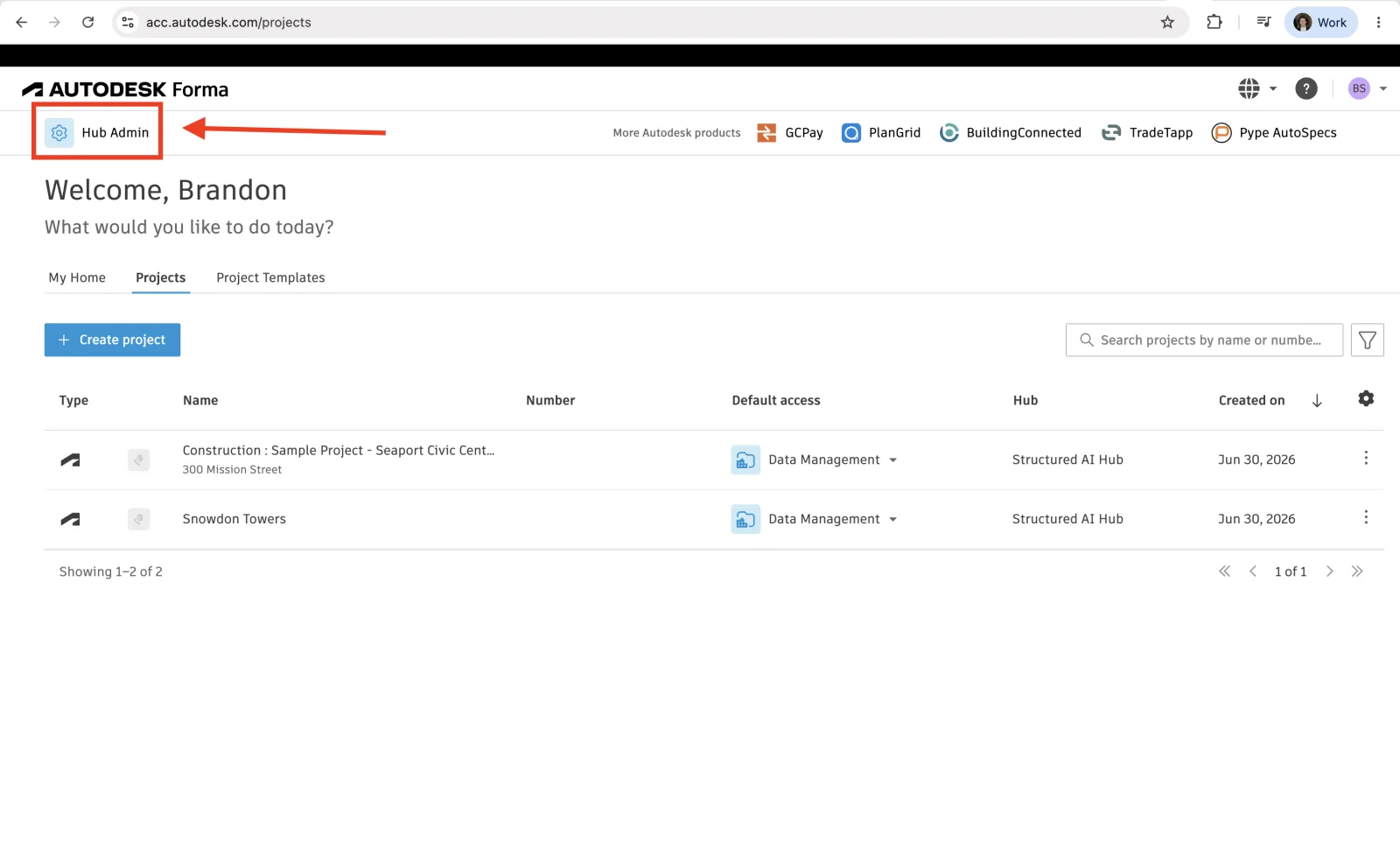Open the project filter funnel icon

tap(1368, 340)
